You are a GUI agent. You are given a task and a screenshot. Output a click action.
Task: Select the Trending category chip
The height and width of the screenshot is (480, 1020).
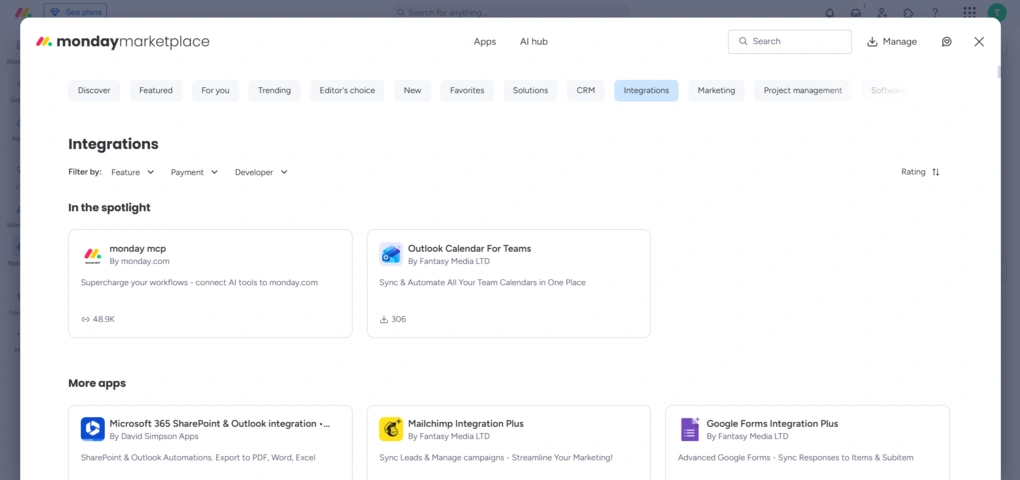tap(275, 90)
